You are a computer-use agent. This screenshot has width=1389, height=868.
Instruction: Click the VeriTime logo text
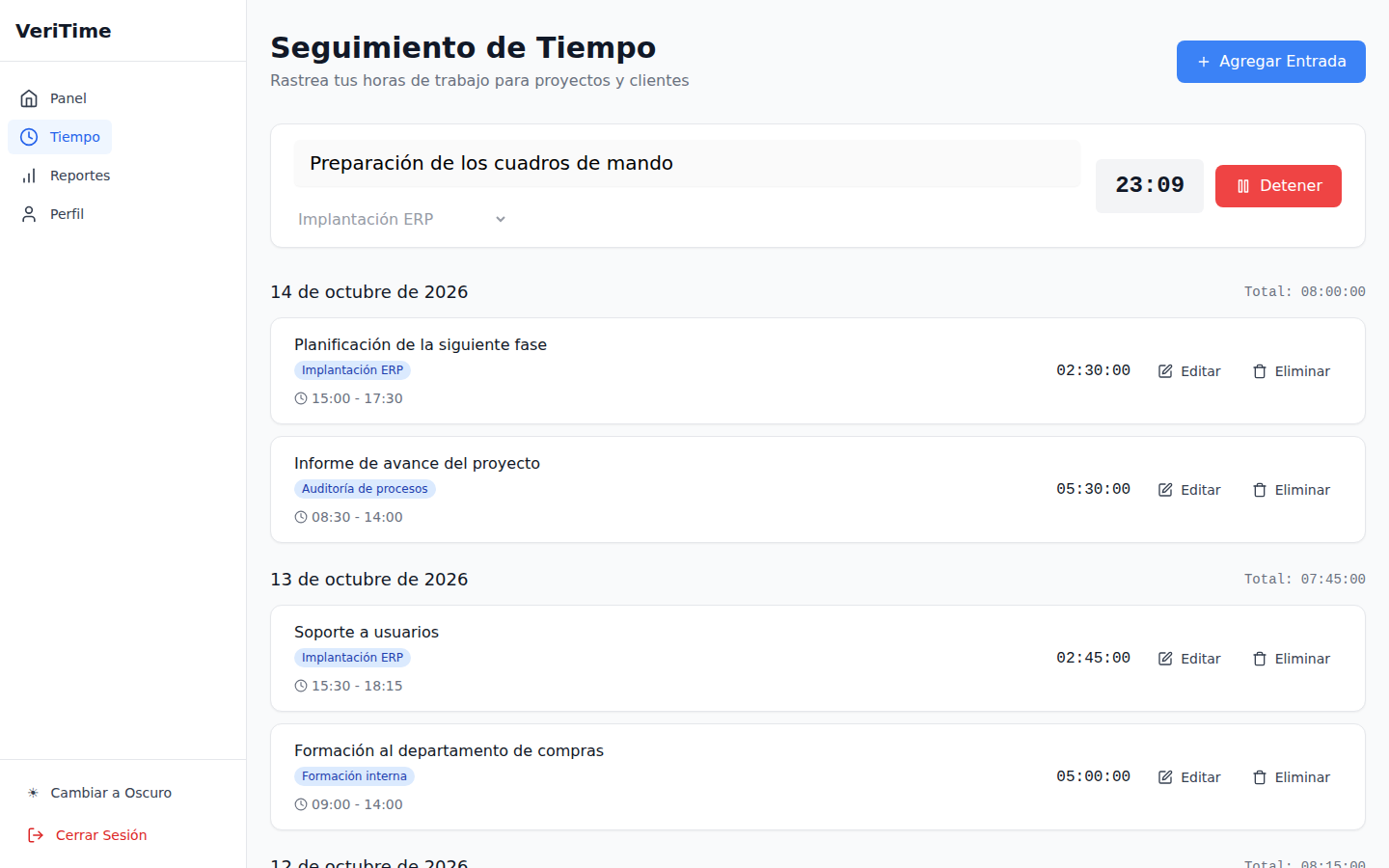click(64, 31)
